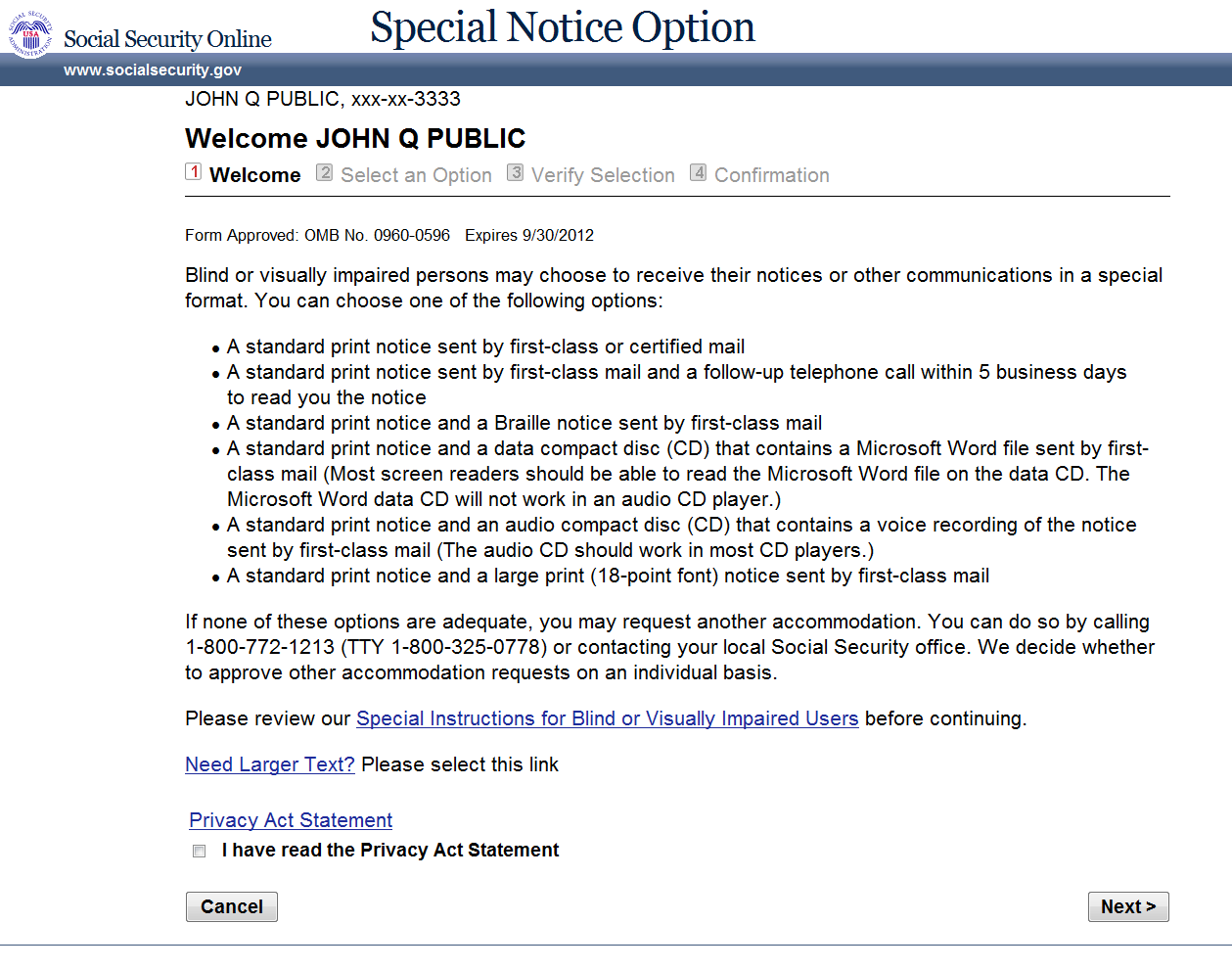Open the Privacy Act Statement link
The width and height of the screenshot is (1232, 970).
(x=291, y=820)
